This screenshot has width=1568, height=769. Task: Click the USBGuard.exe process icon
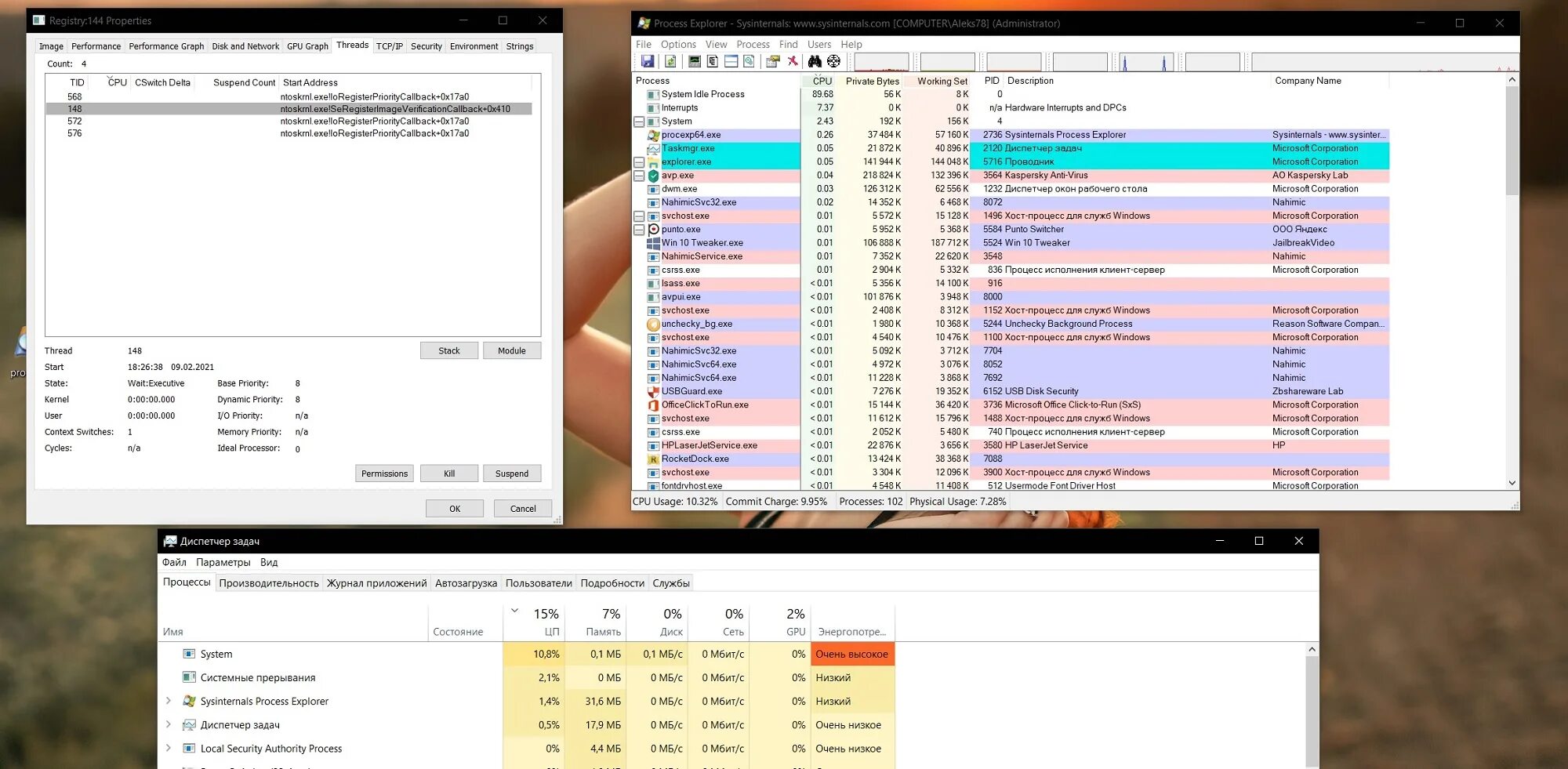coord(653,391)
